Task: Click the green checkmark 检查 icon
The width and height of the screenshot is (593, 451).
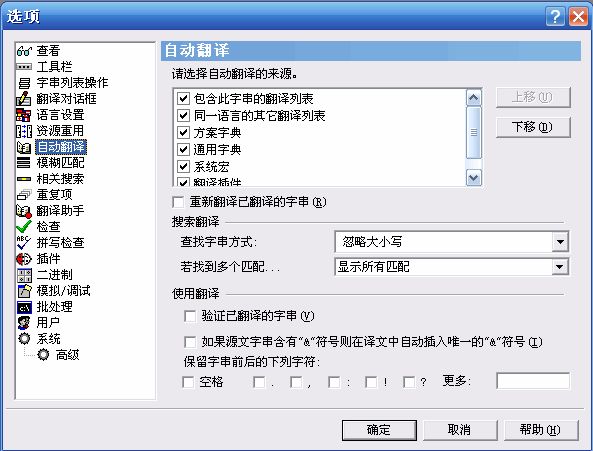Action: pyautogui.click(x=23, y=226)
